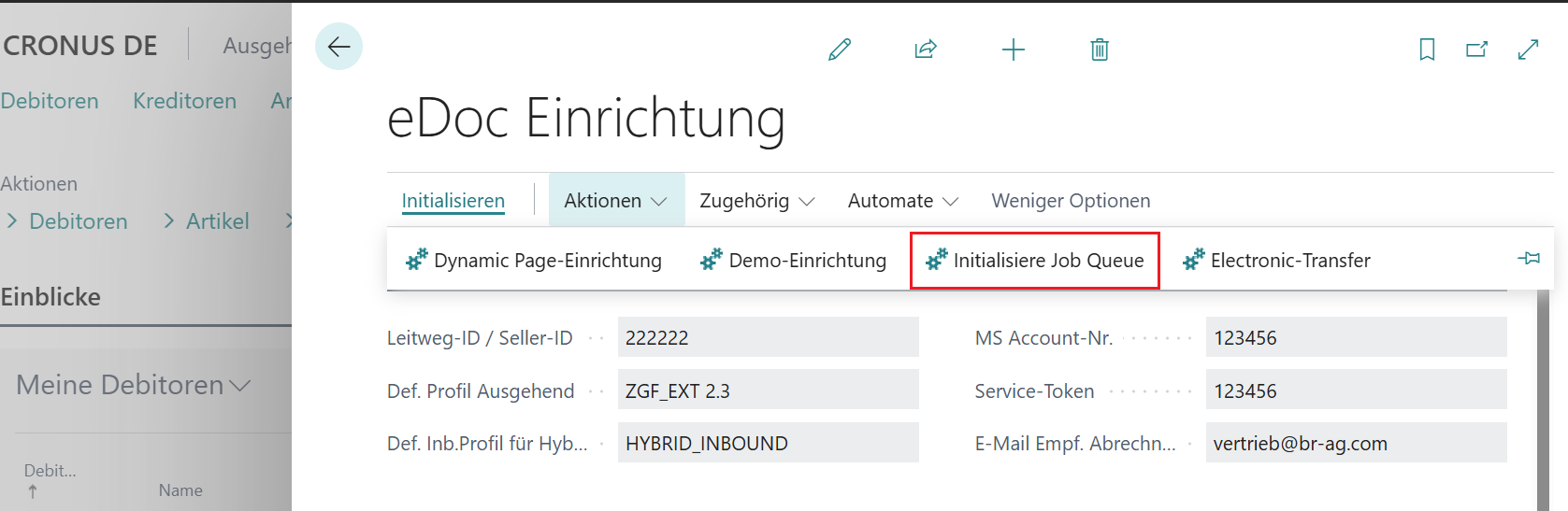Image resolution: width=1568 pixels, height=511 pixels.
Task: Open Debitoren link in top navigation
Action: [x=50, y=101]
